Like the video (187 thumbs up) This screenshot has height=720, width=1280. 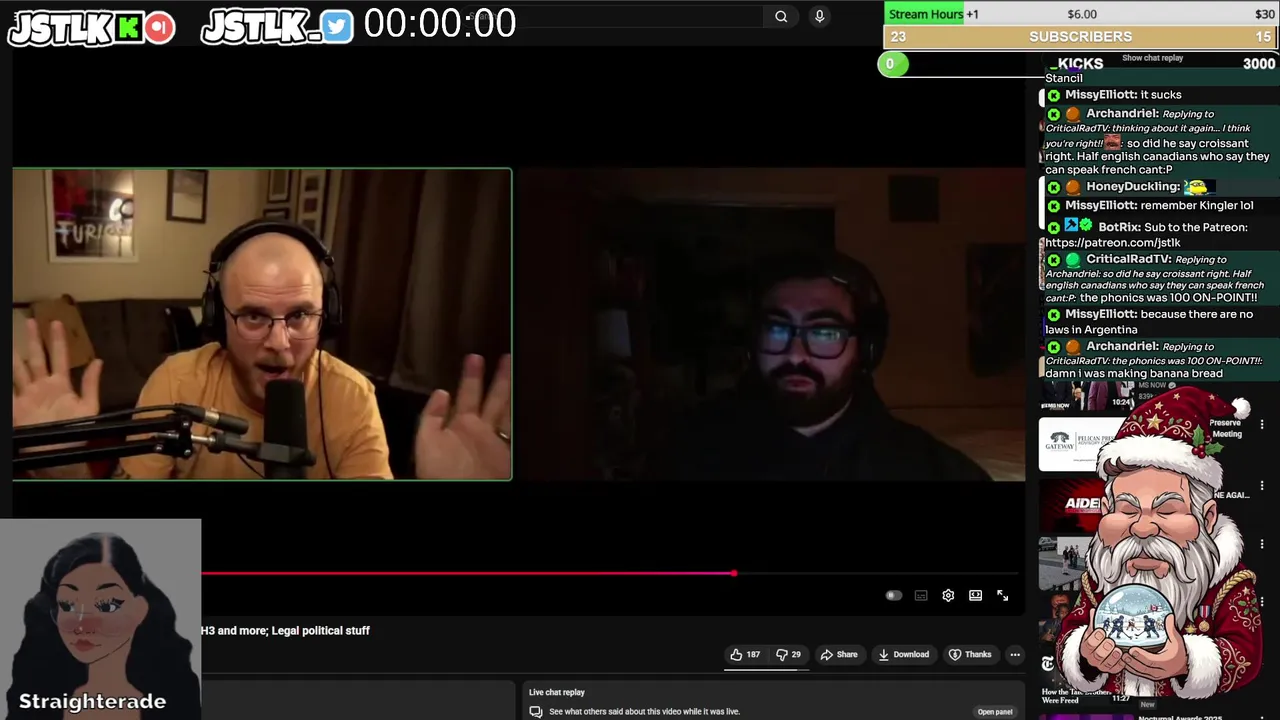pyautogui.click(x=745, y=654)
